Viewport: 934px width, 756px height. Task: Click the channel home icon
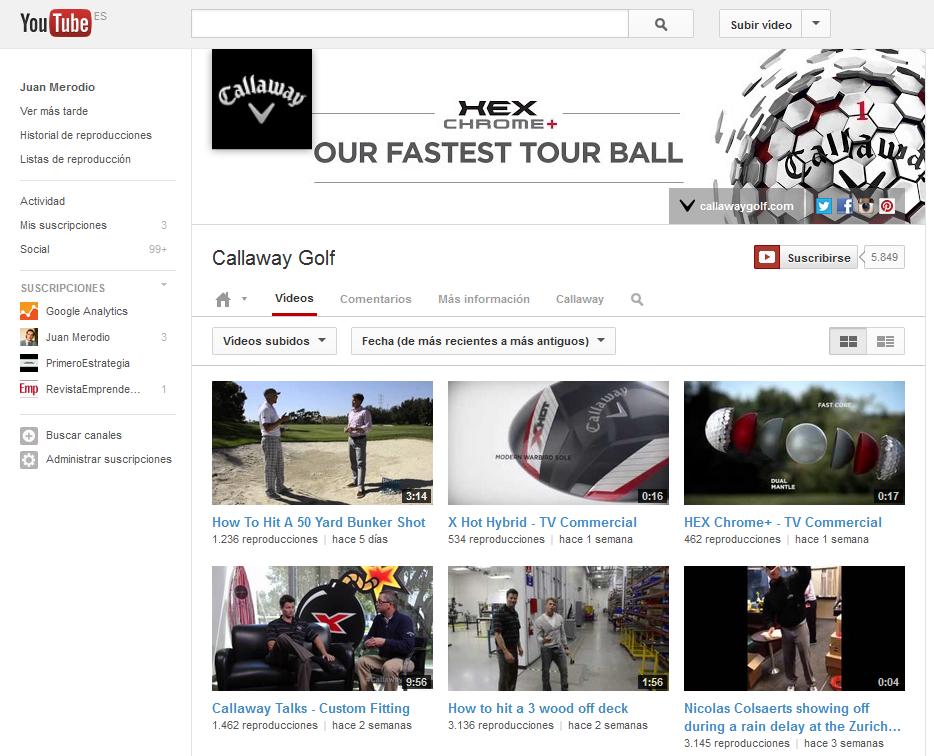pyautogui.click(x=223, y=299)
